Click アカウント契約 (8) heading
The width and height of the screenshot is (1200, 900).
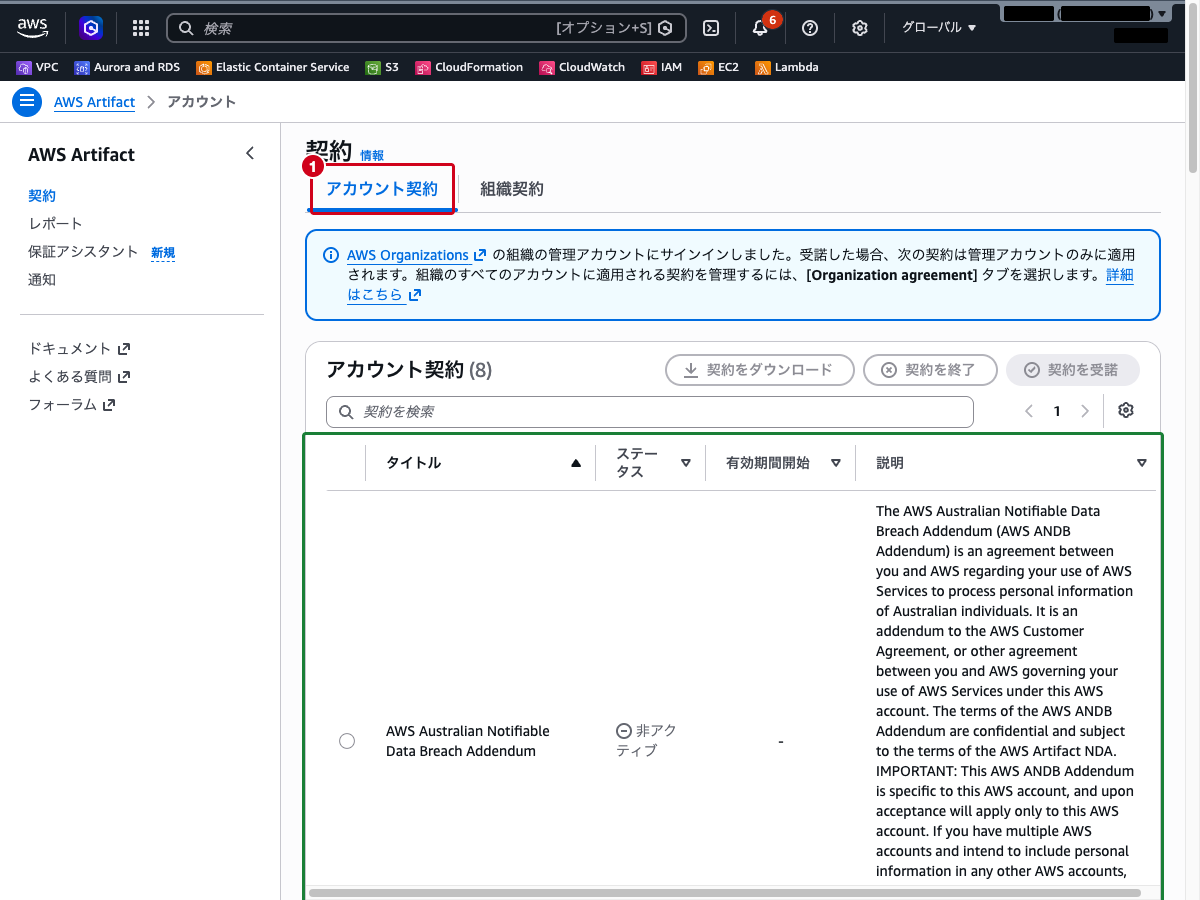click(409, 370)
